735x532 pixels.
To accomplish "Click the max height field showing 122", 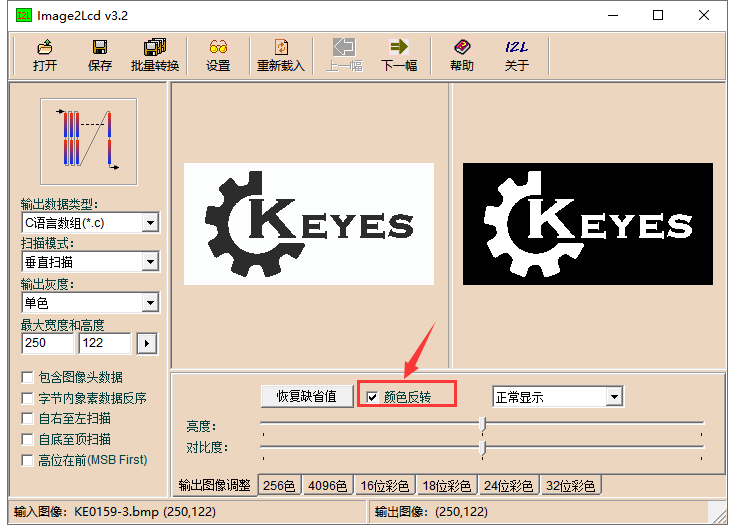I will [x=105, y=344].
